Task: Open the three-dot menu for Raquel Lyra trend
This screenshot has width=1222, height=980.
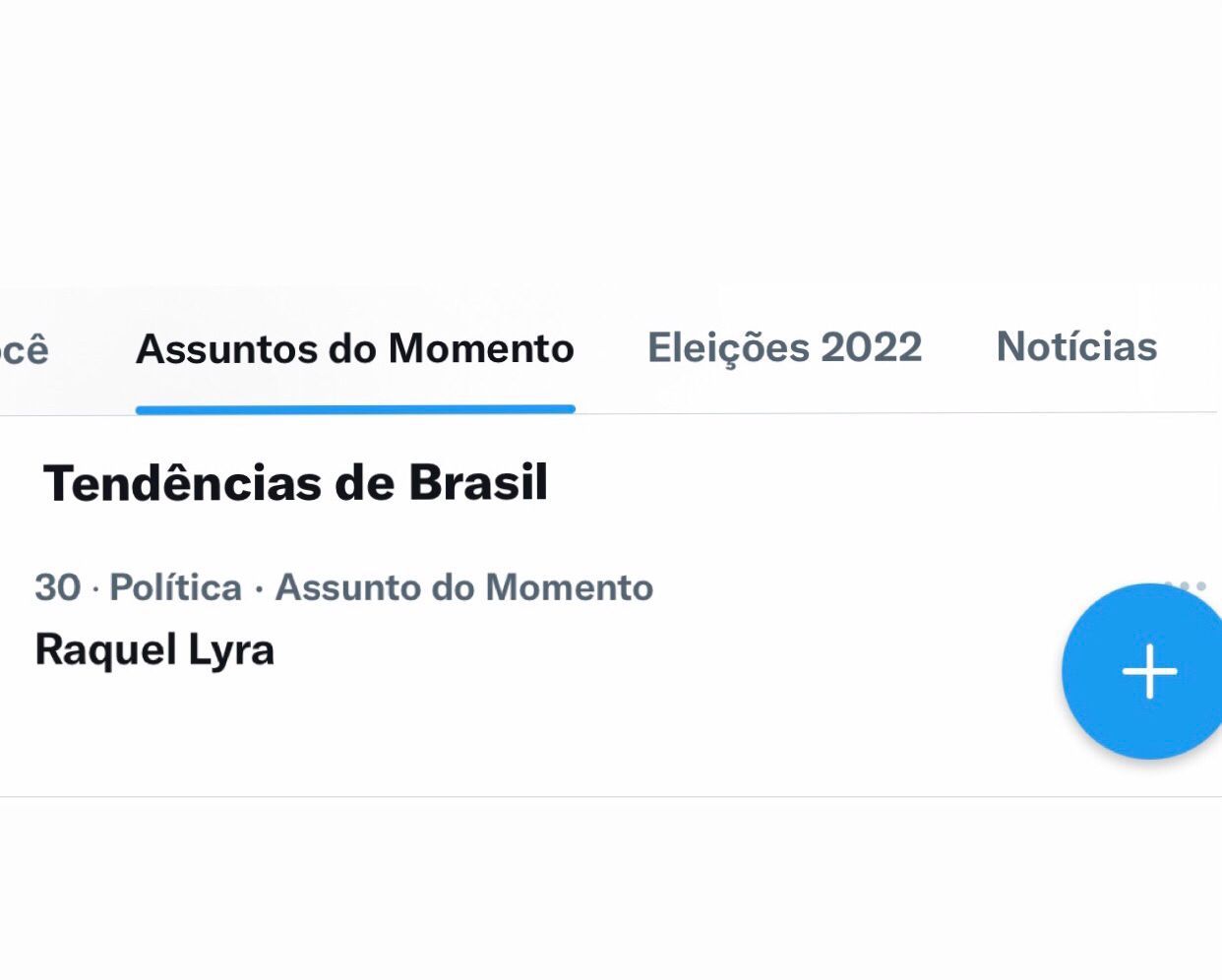Action: click(1184, 586)
